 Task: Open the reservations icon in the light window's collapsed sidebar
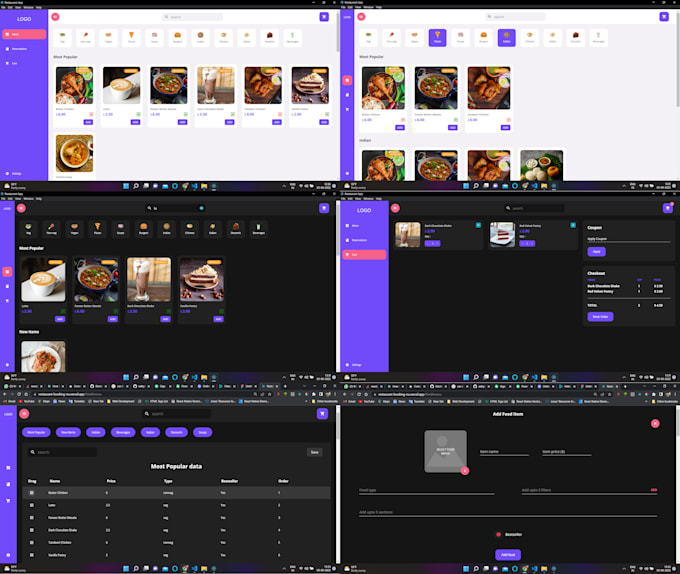[x=347, y=95]
